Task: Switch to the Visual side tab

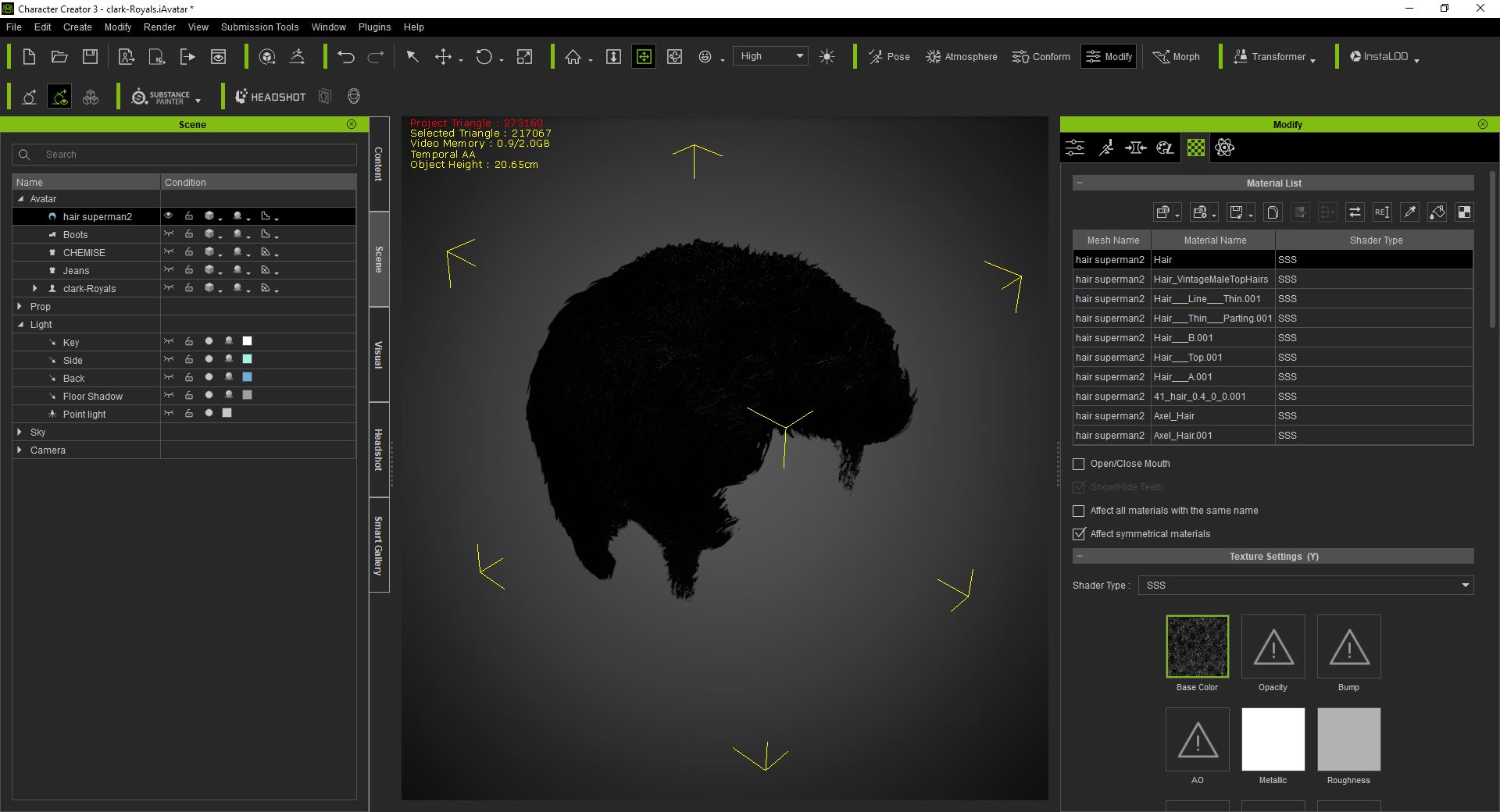Action: click(x=379, y=354)
